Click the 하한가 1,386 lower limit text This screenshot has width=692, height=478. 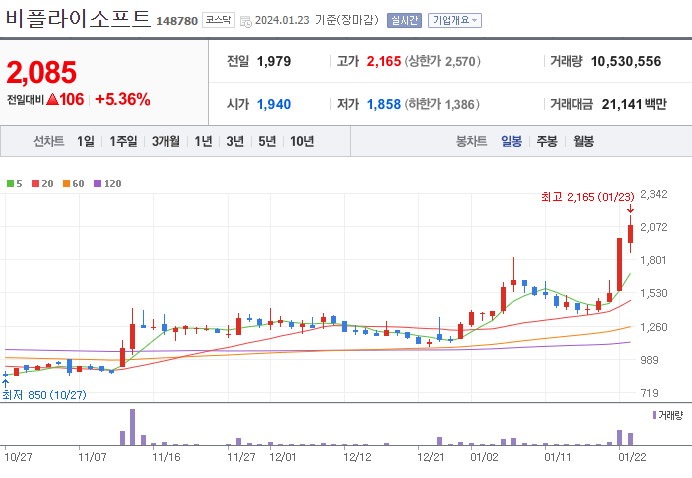coord(443,105)
